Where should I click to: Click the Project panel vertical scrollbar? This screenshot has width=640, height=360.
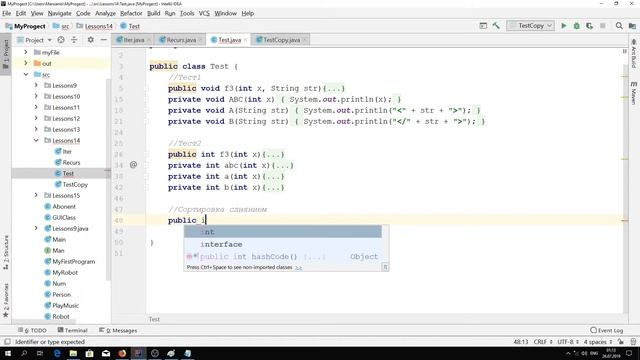coord(108,180)
